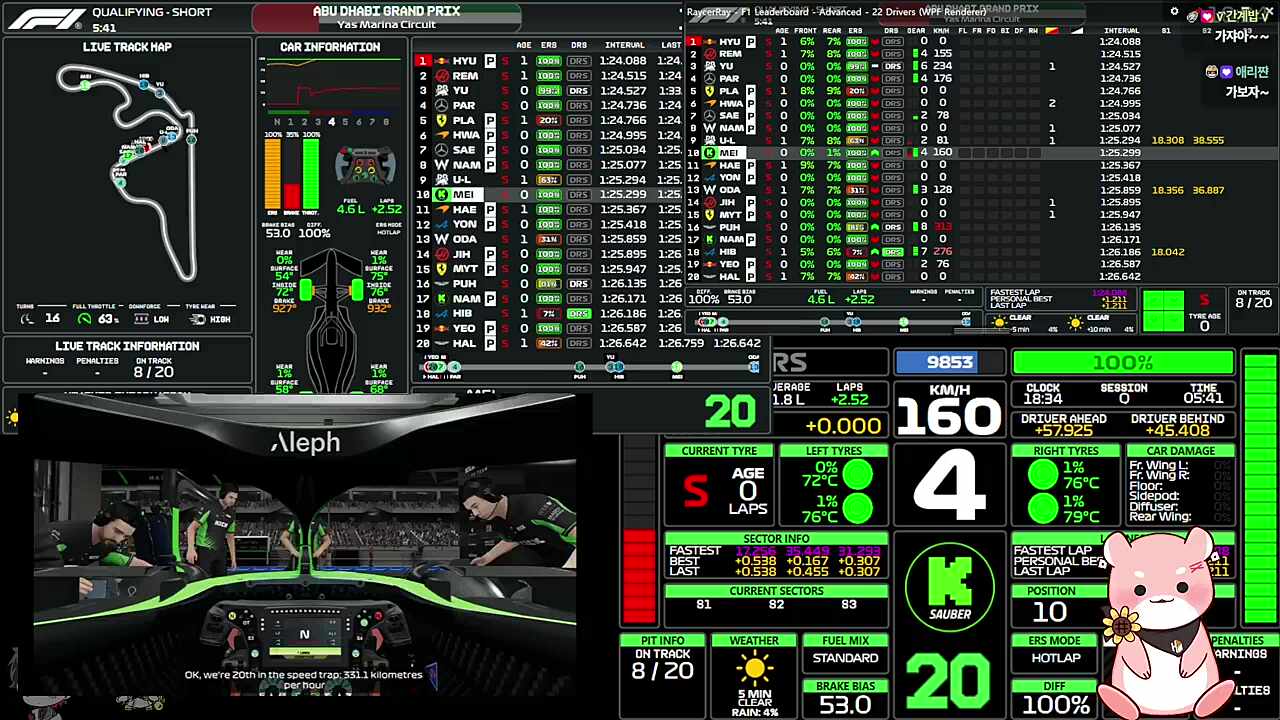1280x720 pixels.
Task: Click the sun weather icon in Weather panel
Action: [753, 668]
